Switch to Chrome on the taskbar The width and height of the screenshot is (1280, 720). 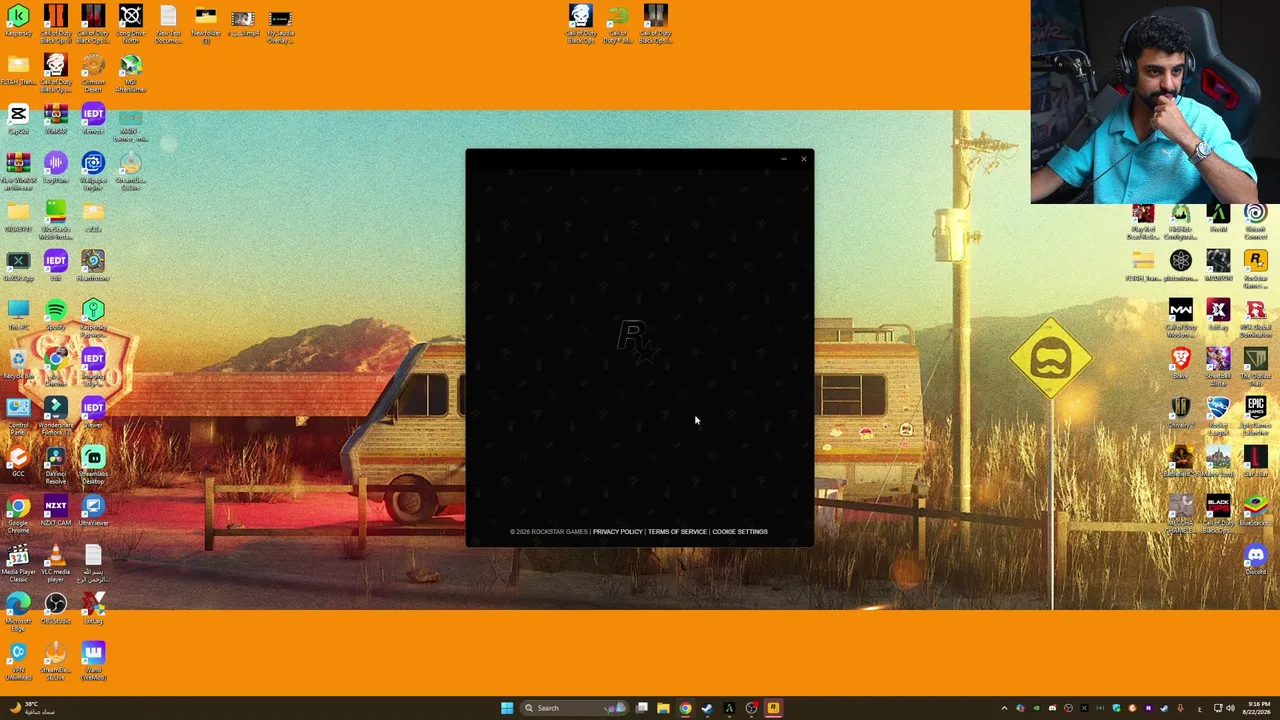click(x=685, y=708)
